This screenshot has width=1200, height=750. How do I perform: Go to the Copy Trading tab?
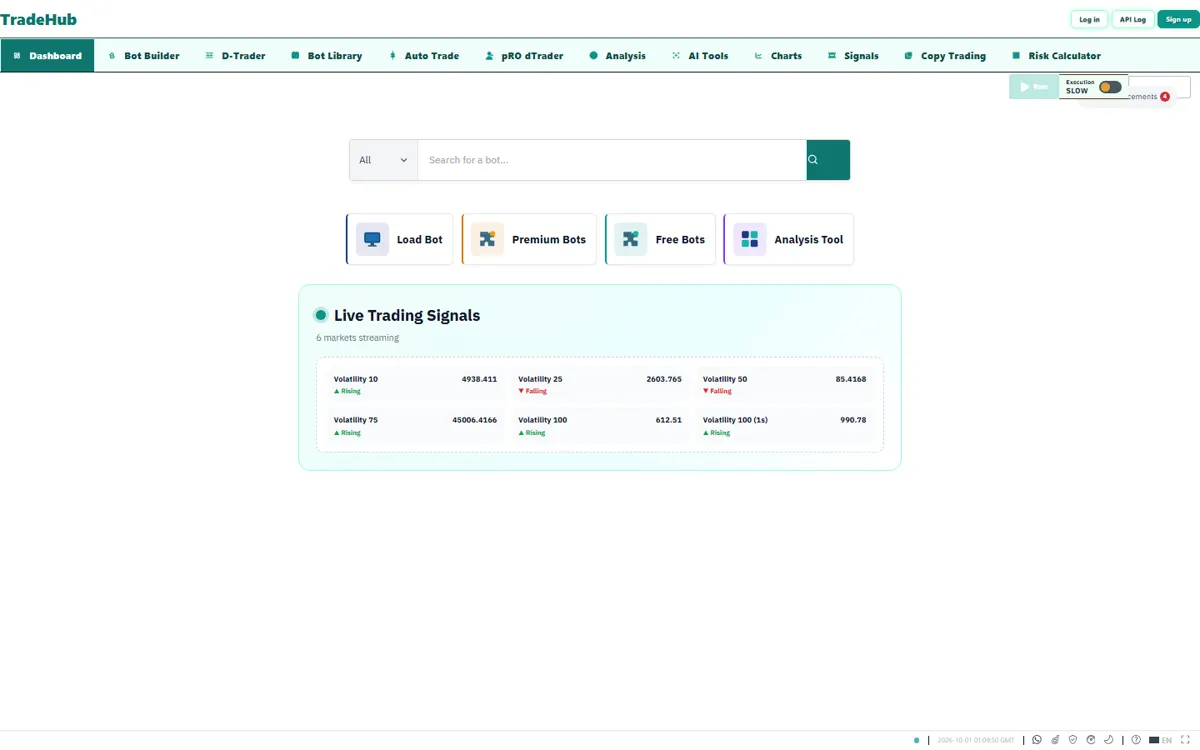point(945,56)
